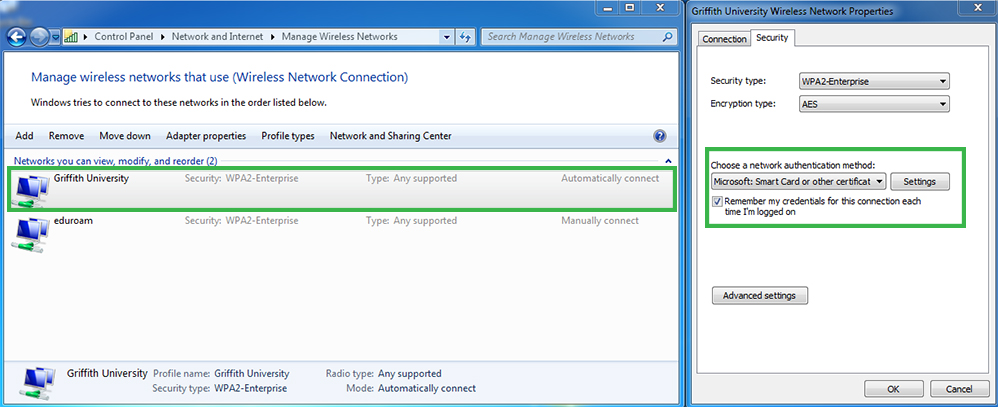Click Move down in the toolbar
Image resolution: width=998 pixels, height=407 pixels.
coord(125,136)
